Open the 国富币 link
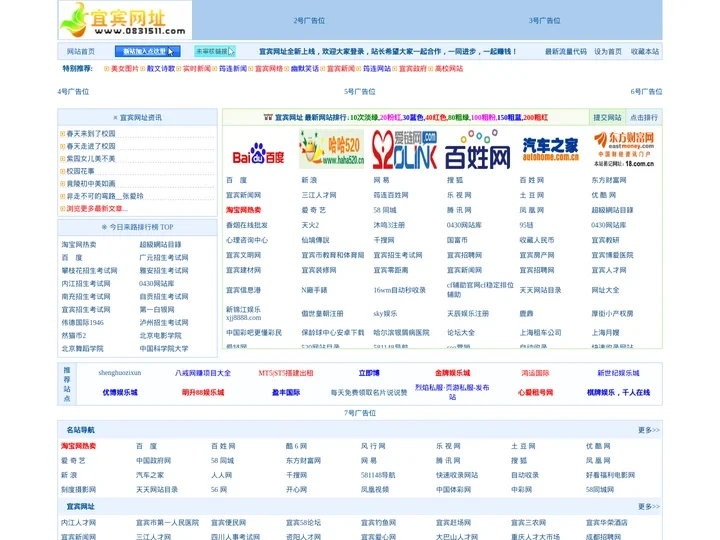The height and width of the screenshot is (540, 720). coord(457,240)
